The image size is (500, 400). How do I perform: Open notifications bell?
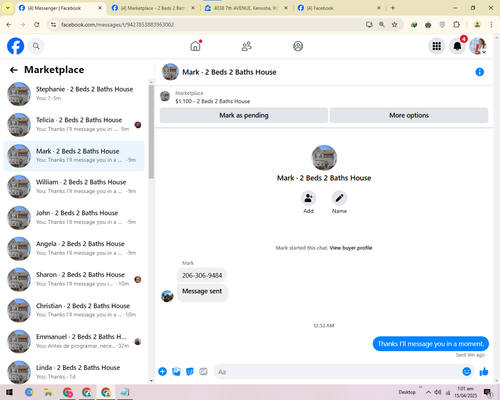457,46
